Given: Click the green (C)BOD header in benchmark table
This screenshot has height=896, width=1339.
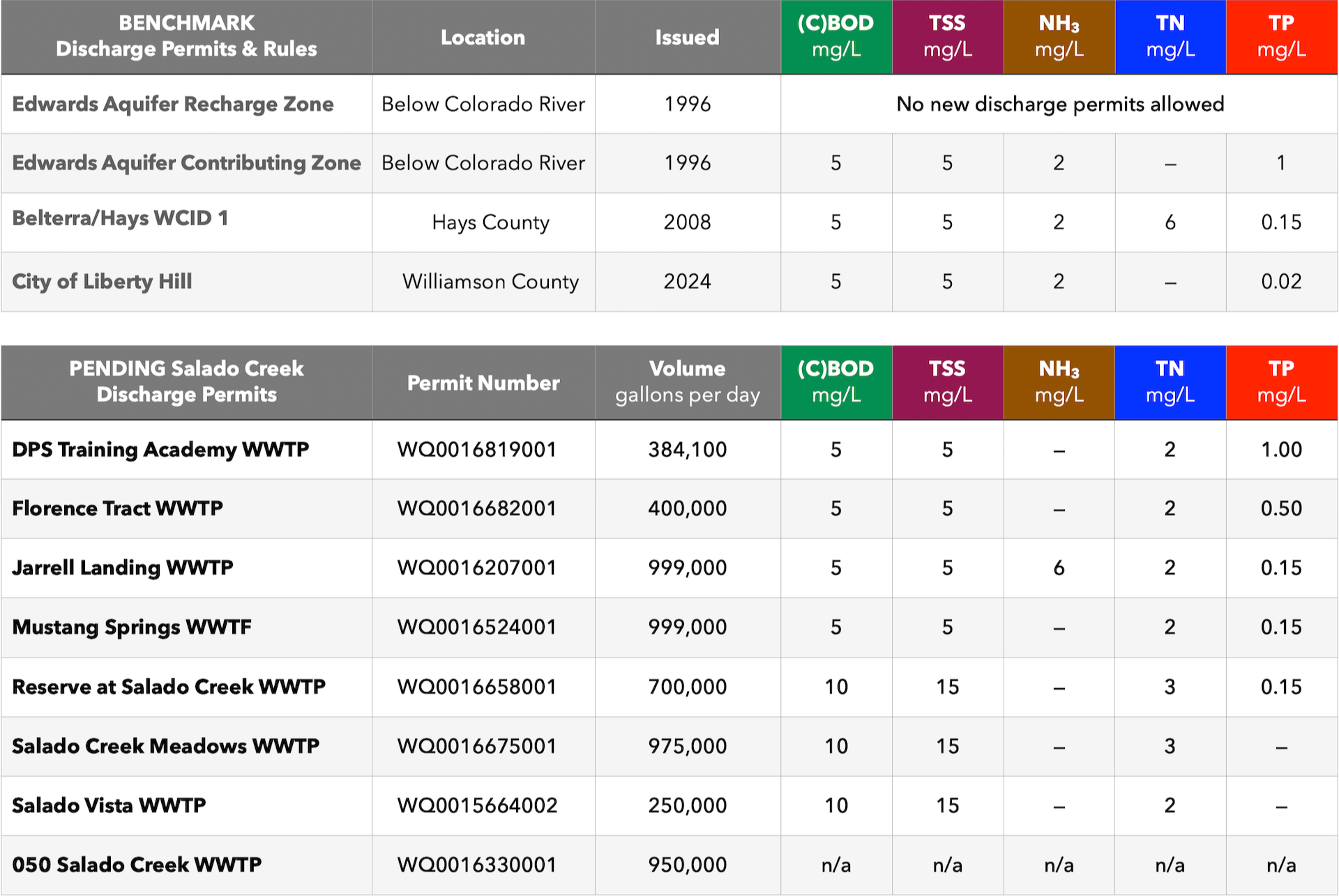Looking at the screenshot, I should (835, 36).
